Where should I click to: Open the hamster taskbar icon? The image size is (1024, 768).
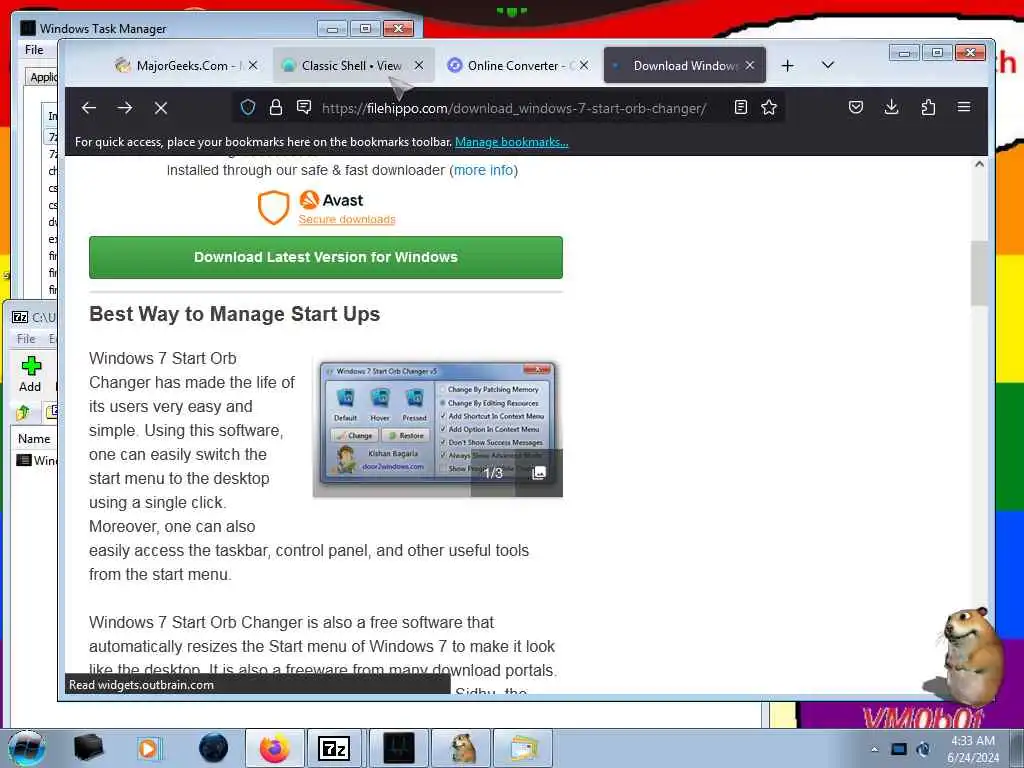pos(462,748)
